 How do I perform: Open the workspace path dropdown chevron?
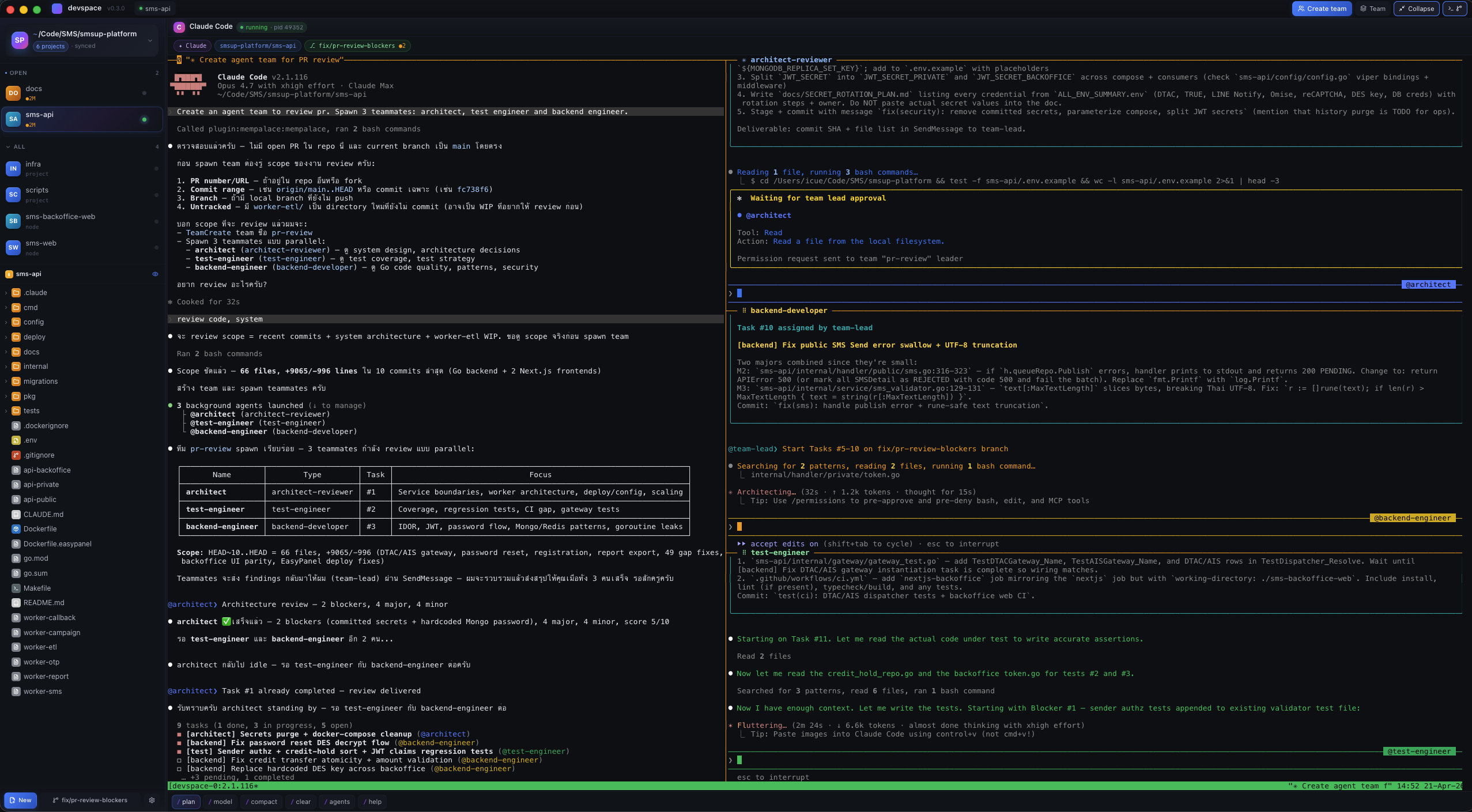click(x=150, y=40)
